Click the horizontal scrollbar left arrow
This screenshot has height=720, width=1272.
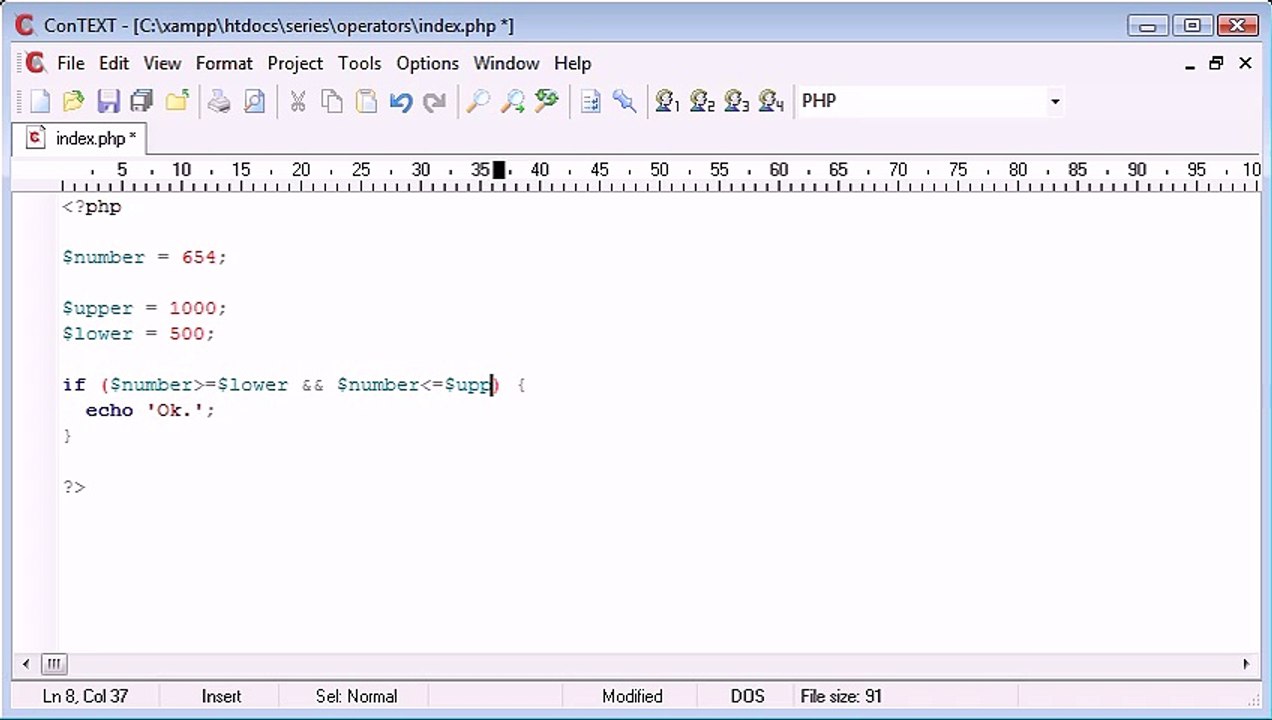click(26, 663)
